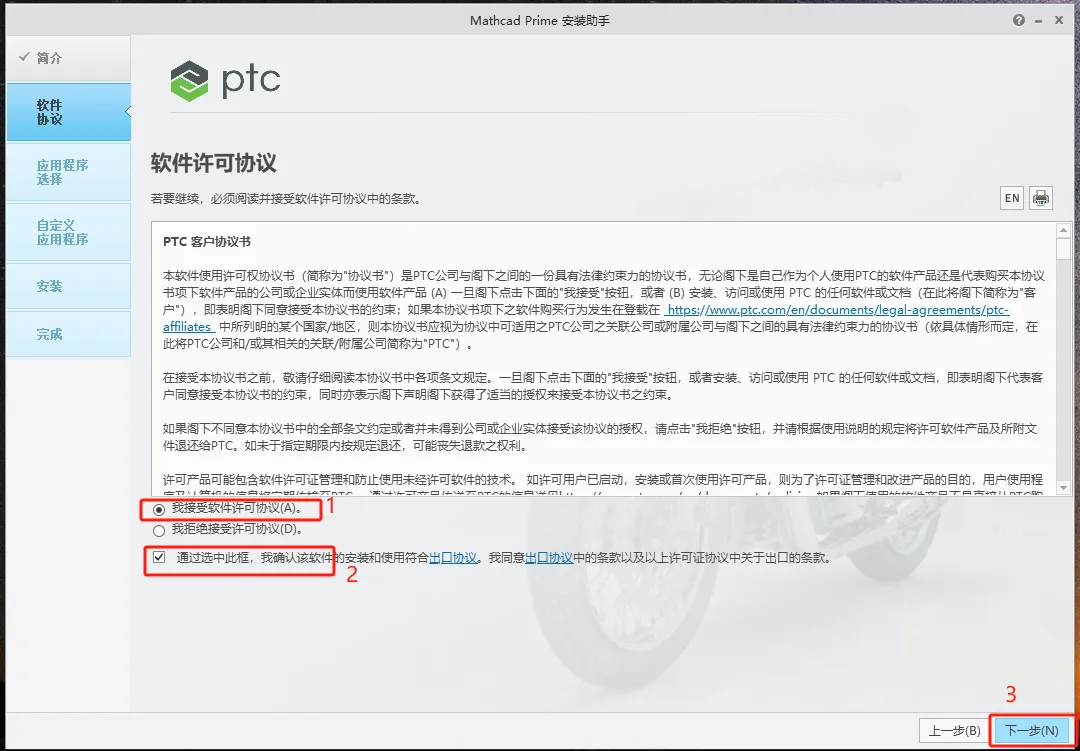Close the Mathcad Prime installer window
This screenshot has width=1080, height=751.
click(1059, 21)
